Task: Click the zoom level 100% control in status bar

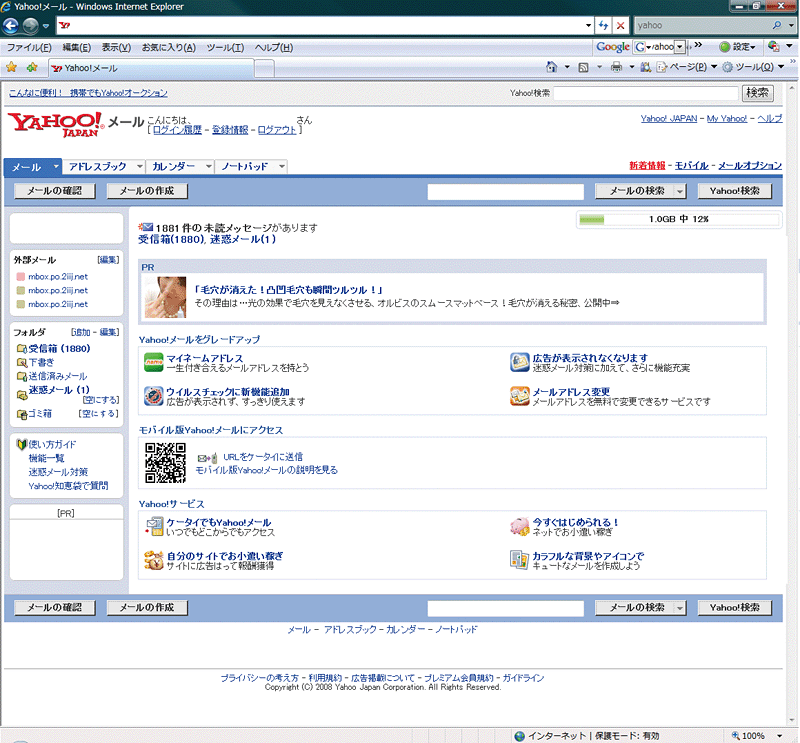Action: (757, 735)
